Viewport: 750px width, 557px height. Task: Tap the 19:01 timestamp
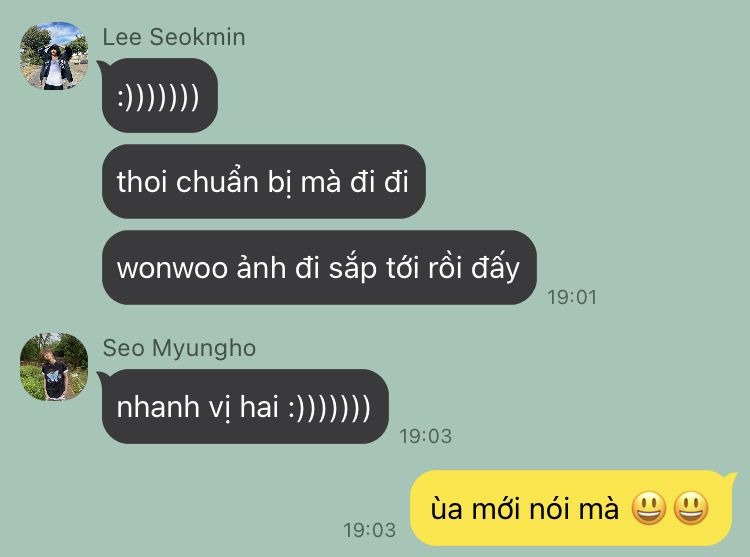tap(572, 297)
